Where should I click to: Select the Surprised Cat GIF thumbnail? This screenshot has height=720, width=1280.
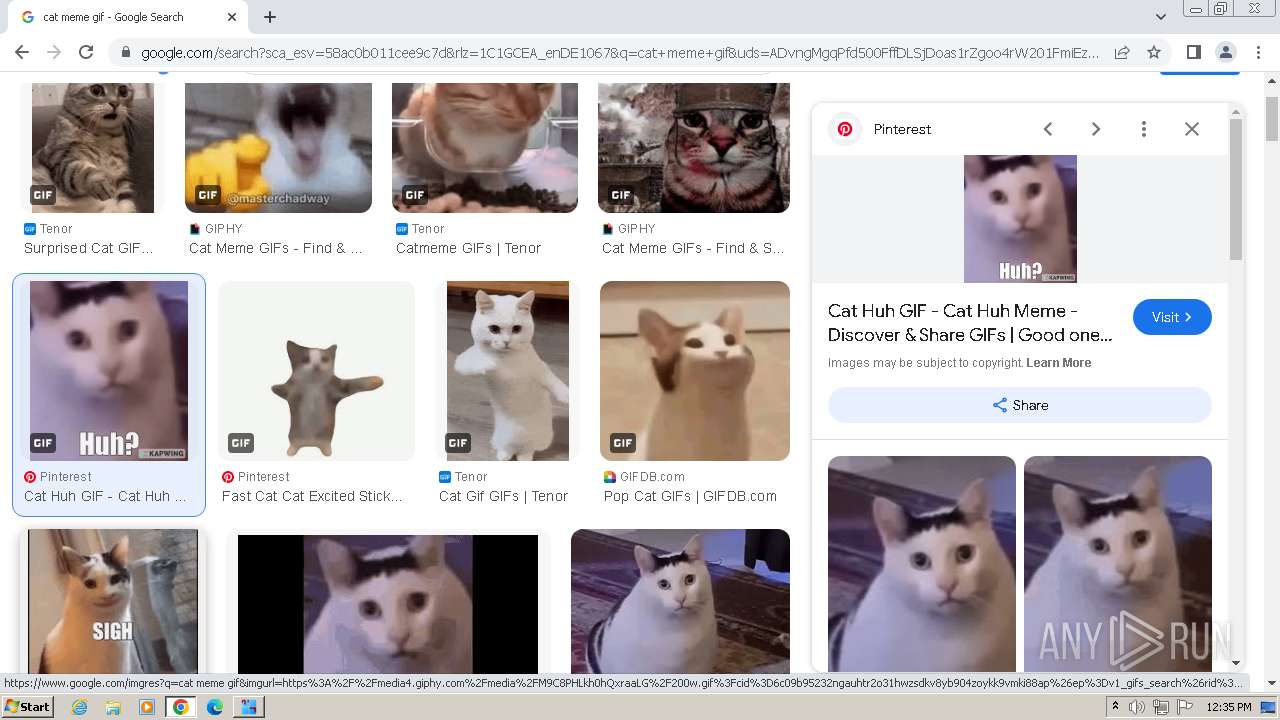click(x=93, y=148)
